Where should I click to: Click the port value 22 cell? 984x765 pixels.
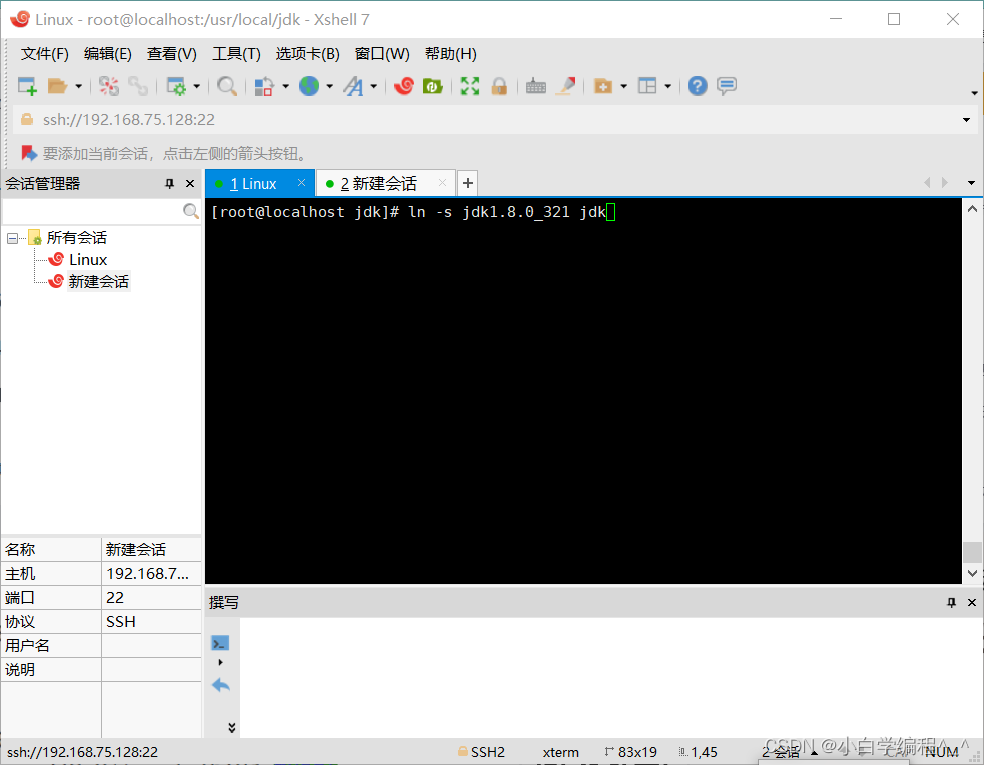[x=151, y=597]
